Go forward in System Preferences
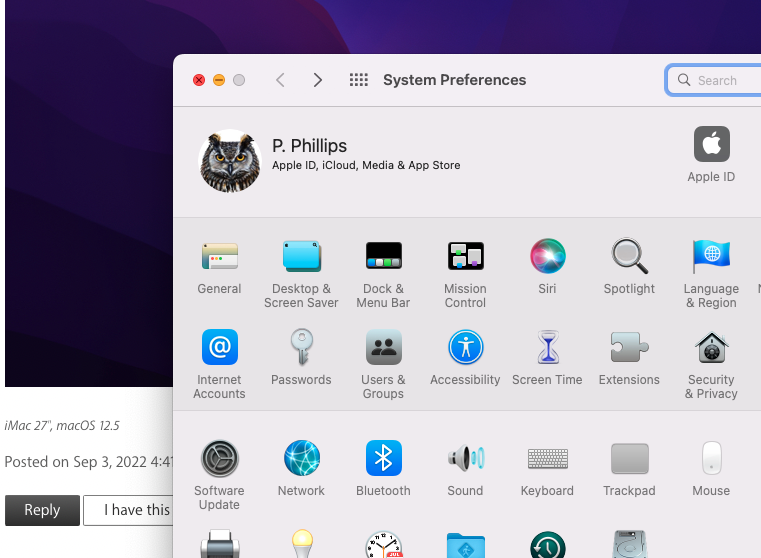 point(317,80)
